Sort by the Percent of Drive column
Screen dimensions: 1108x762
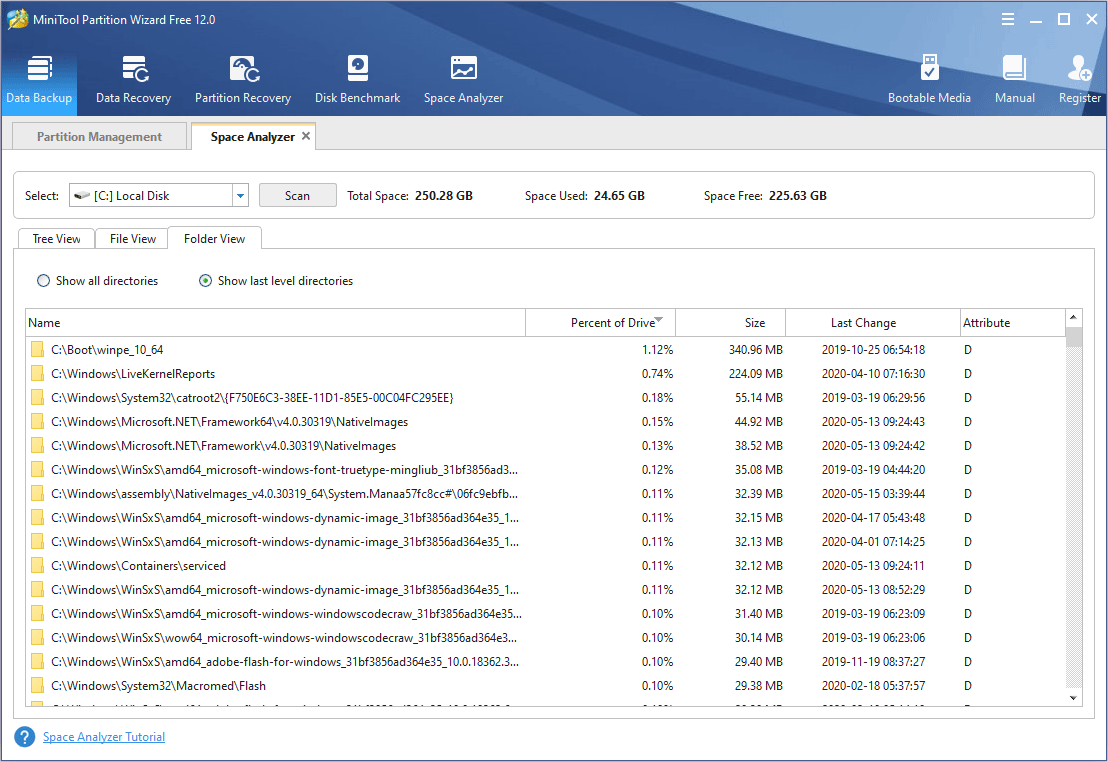point(612,323)
